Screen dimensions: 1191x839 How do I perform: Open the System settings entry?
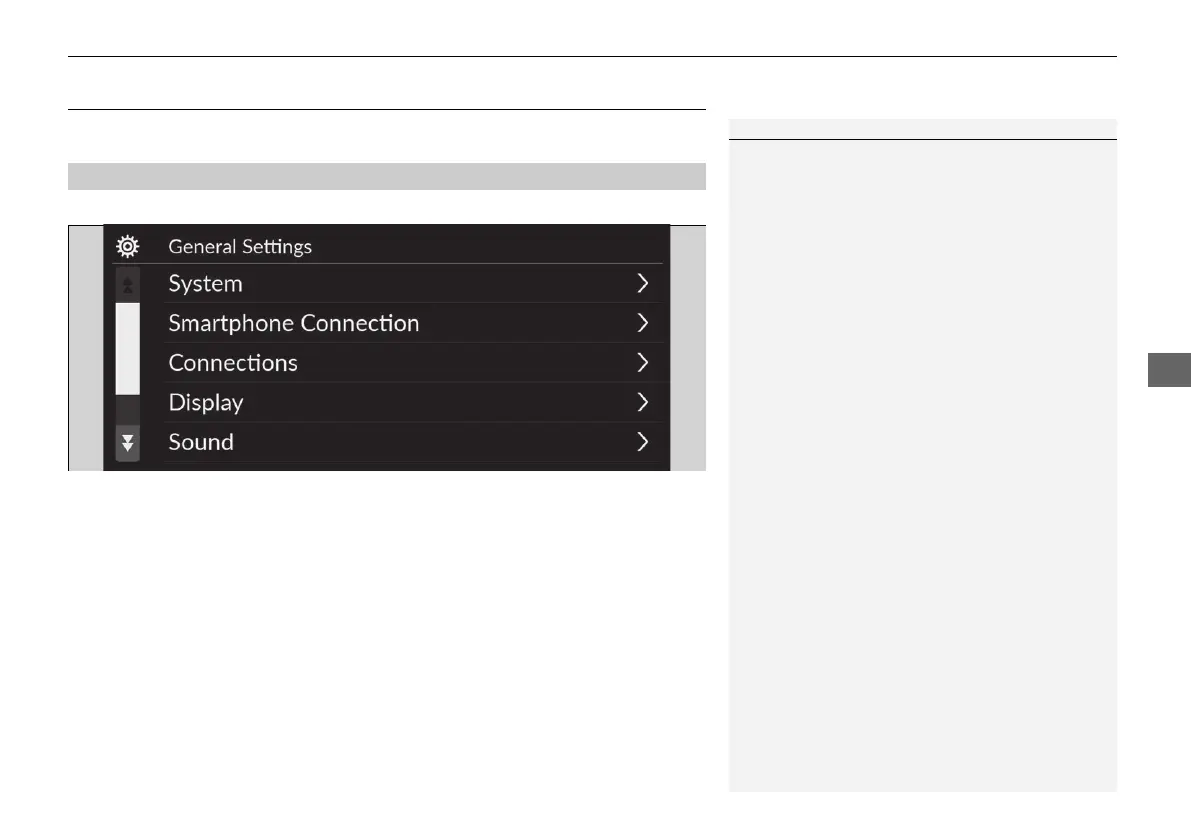coord(206,284)
